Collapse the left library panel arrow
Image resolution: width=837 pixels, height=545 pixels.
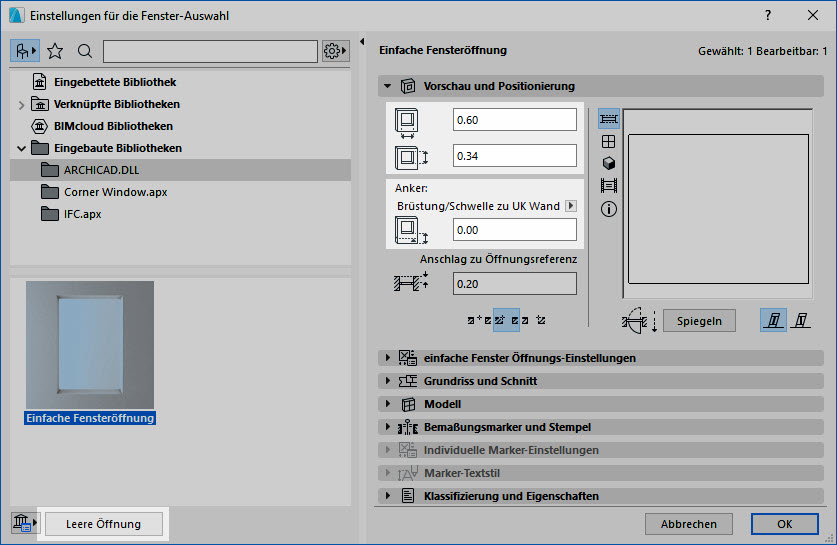click(x=362, y=41)
